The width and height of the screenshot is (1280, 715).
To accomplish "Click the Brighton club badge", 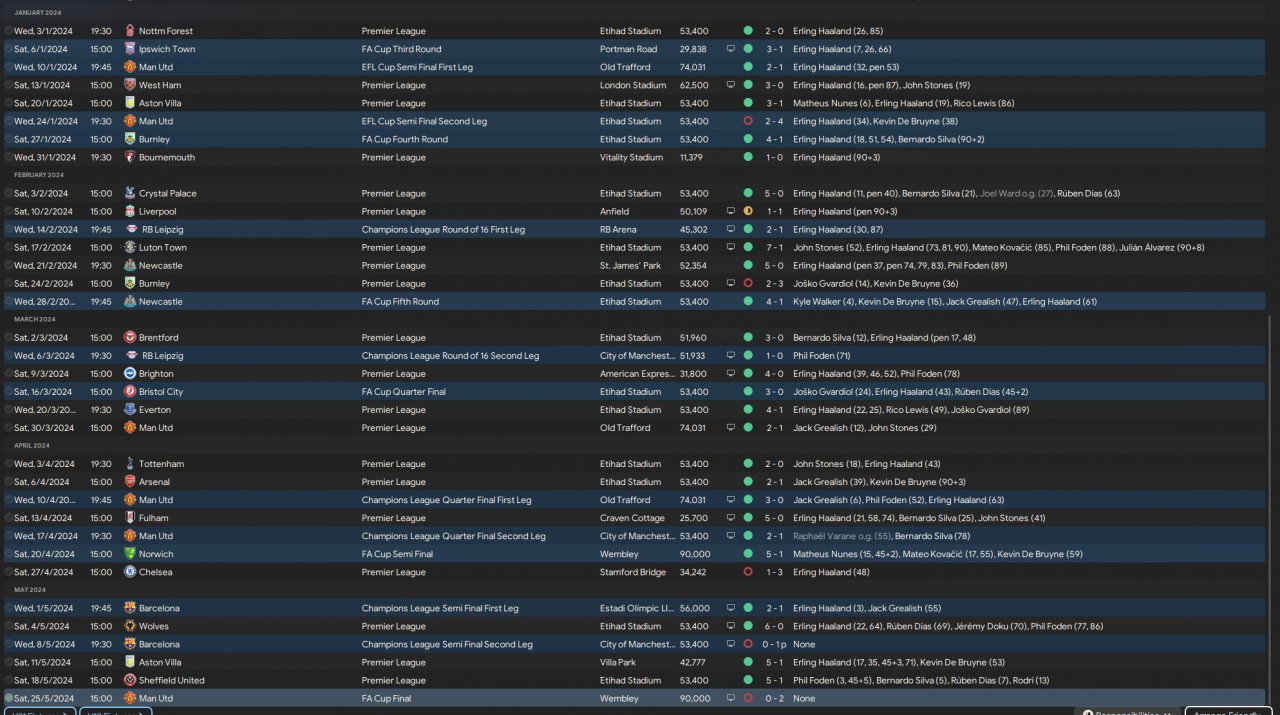I will [130, 373].
